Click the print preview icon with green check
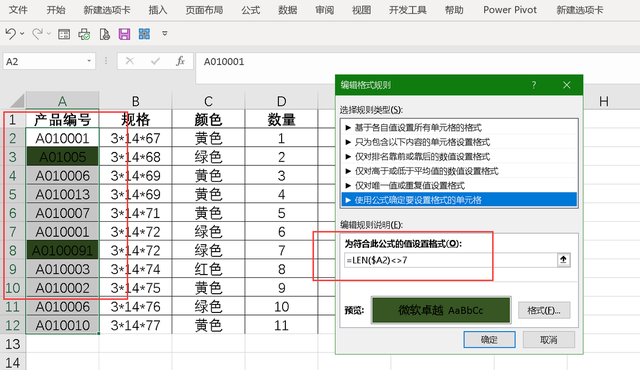This screenshot has height=370, width=640. click(84, 34)
